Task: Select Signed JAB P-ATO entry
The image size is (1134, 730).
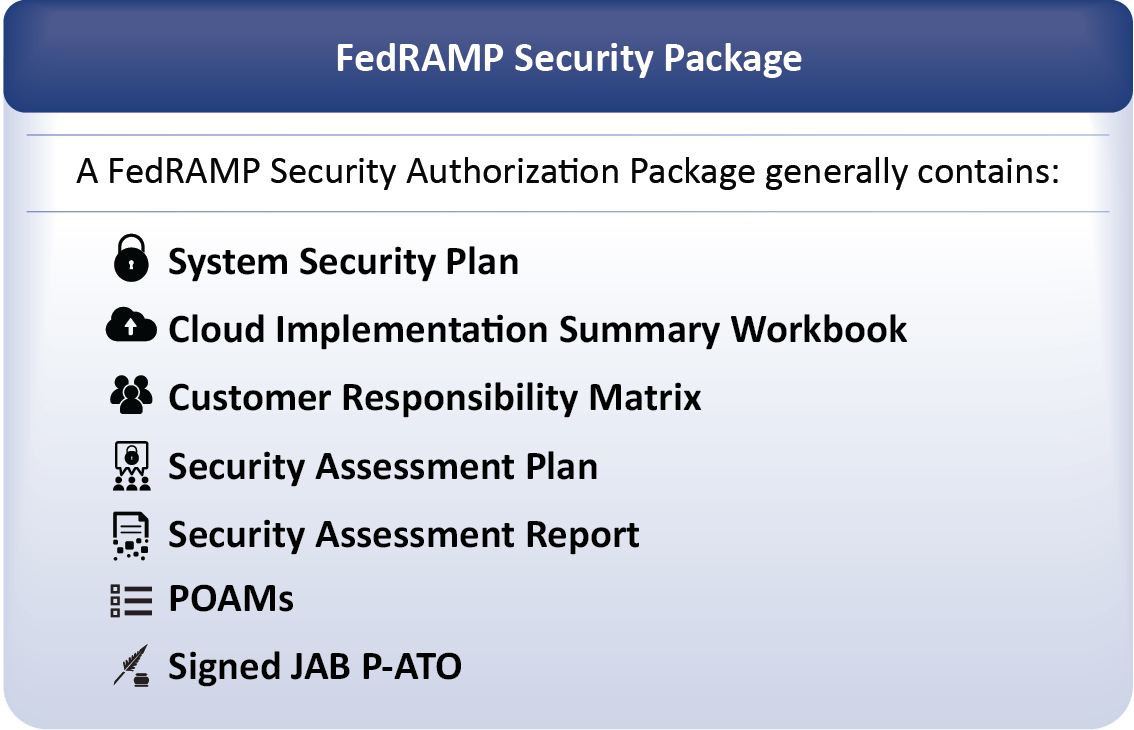Action: point(315,666)
